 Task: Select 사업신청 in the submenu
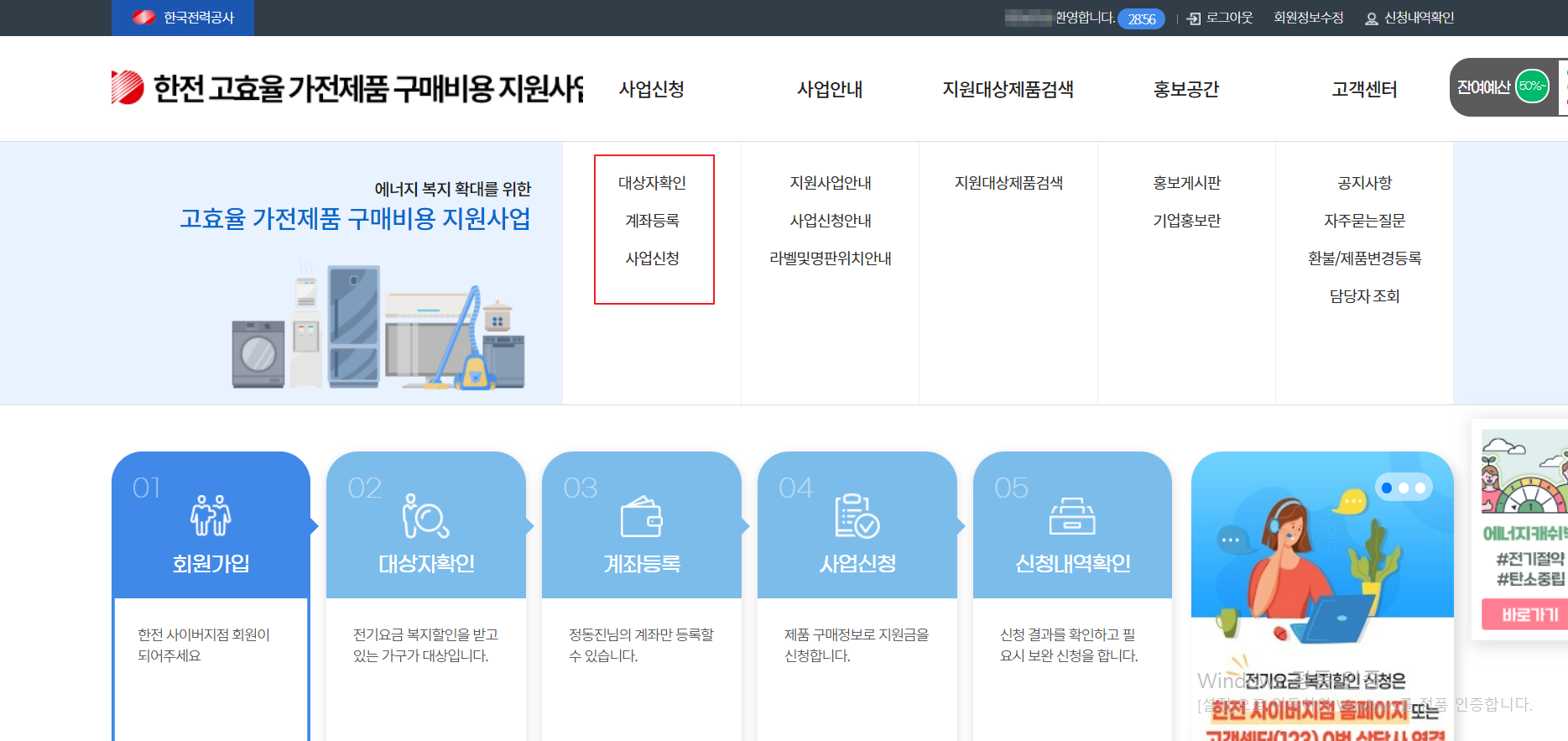[653, 258]
